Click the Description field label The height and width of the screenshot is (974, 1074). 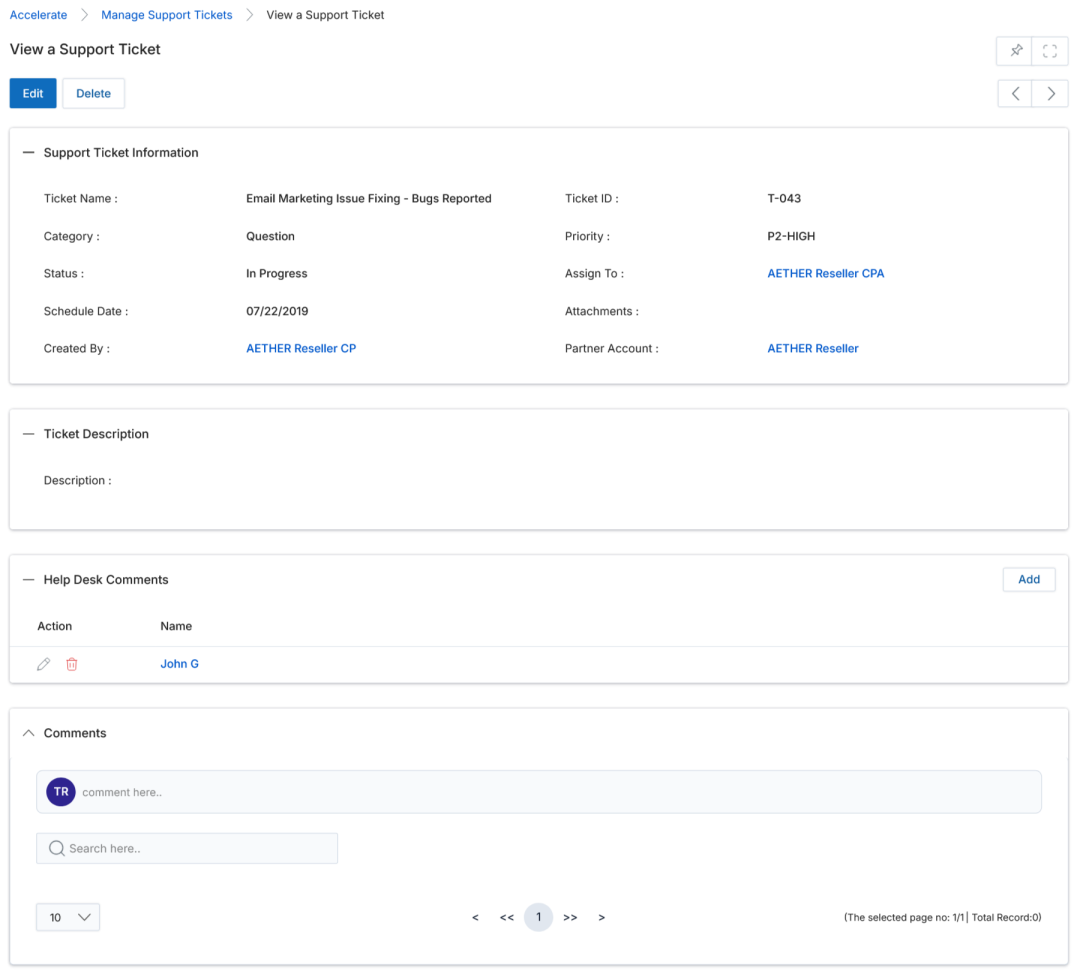click(x=77, y=480)
